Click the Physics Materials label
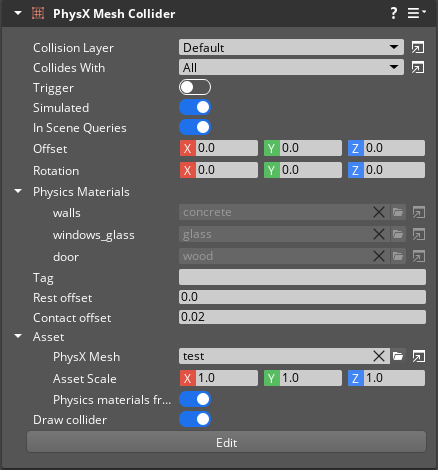 [x=81, y=192]
